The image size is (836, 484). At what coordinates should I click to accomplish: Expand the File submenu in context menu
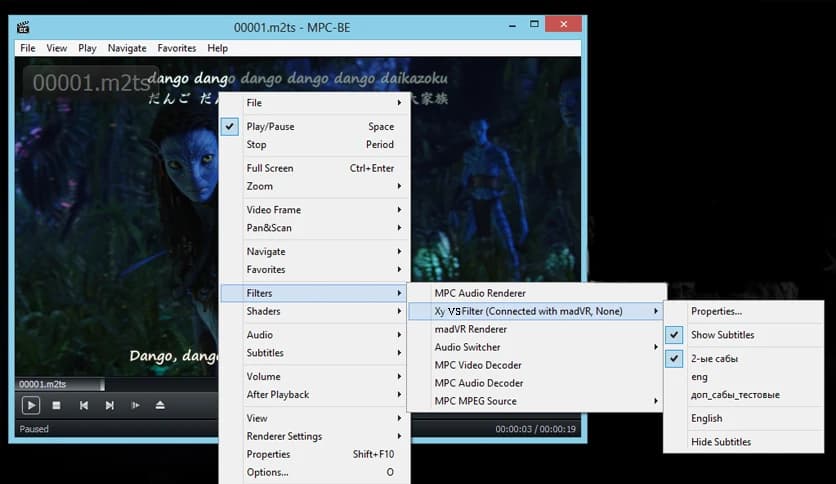(315, 103)
